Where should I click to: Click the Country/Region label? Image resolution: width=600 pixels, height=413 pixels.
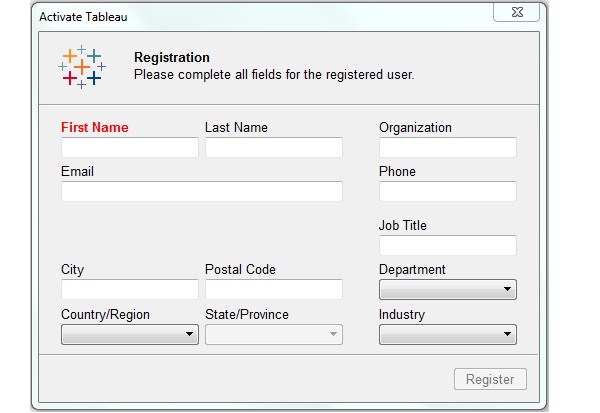pyautogui.click(x=105, y=315)
